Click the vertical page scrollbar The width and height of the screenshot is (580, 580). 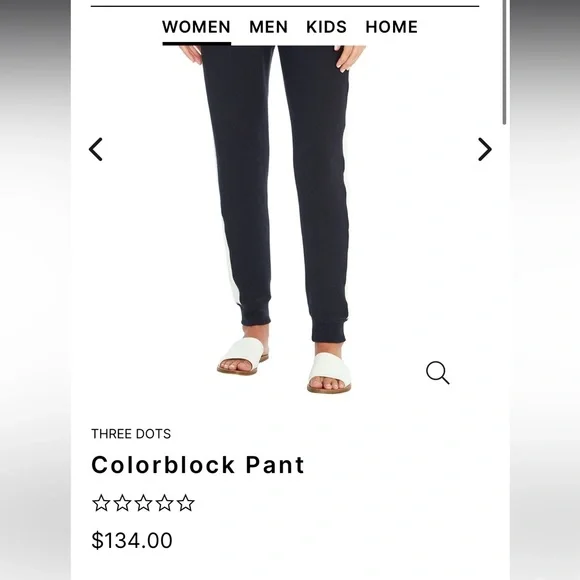tap(504, 62)
